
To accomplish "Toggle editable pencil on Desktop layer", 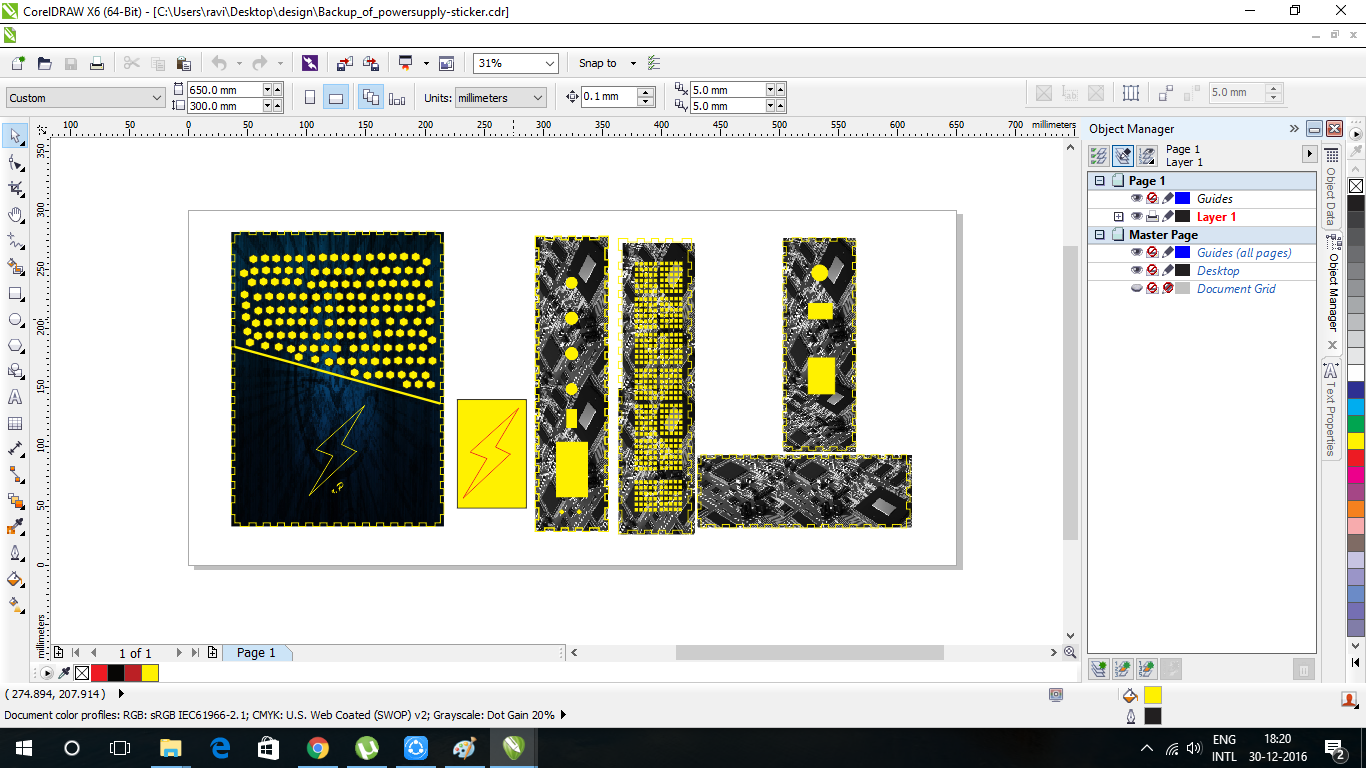I will [x=1168, y=271].
